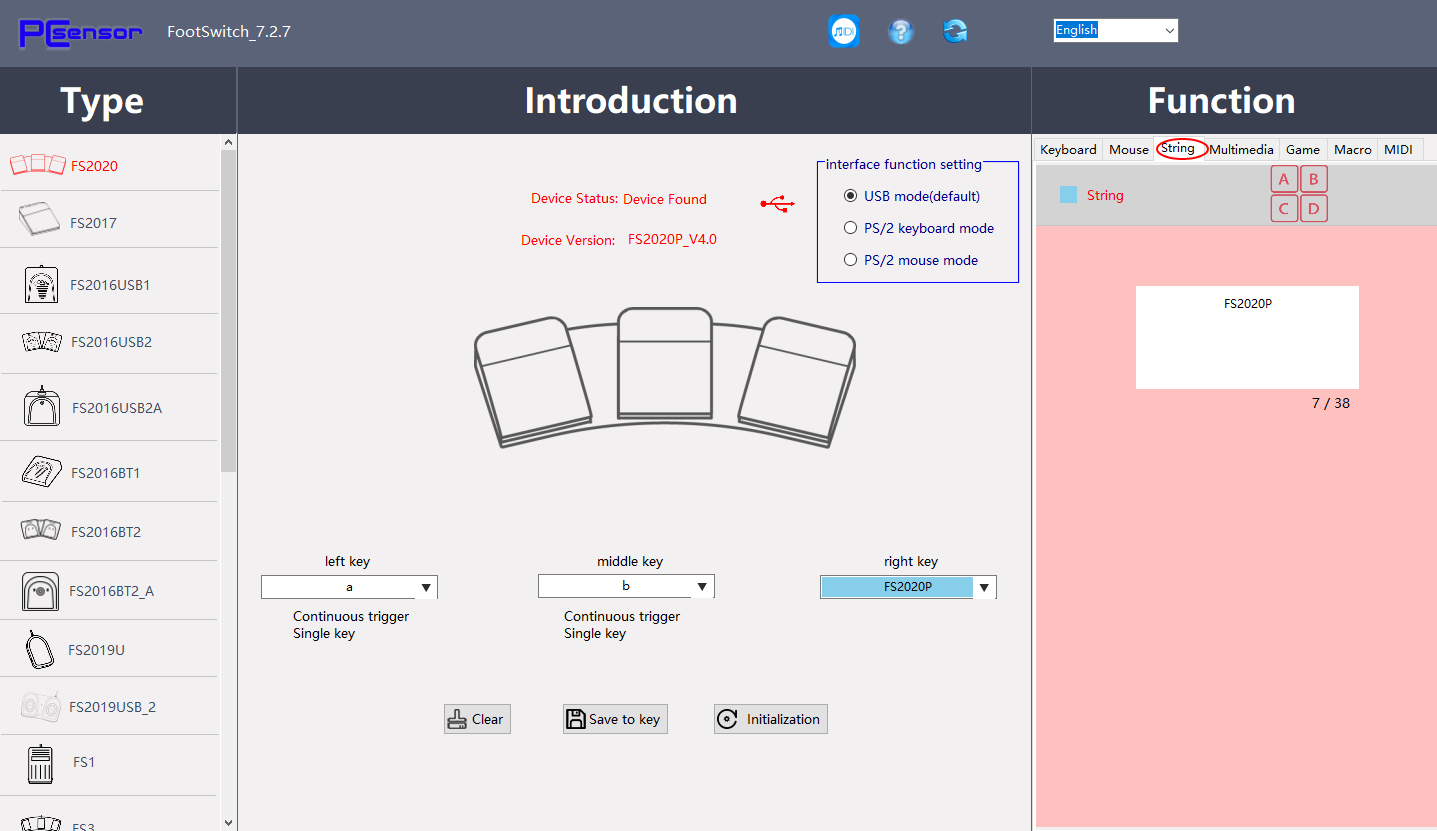Click the Clear button
This screenshot has width=1437, height=831.
(477, 719)
